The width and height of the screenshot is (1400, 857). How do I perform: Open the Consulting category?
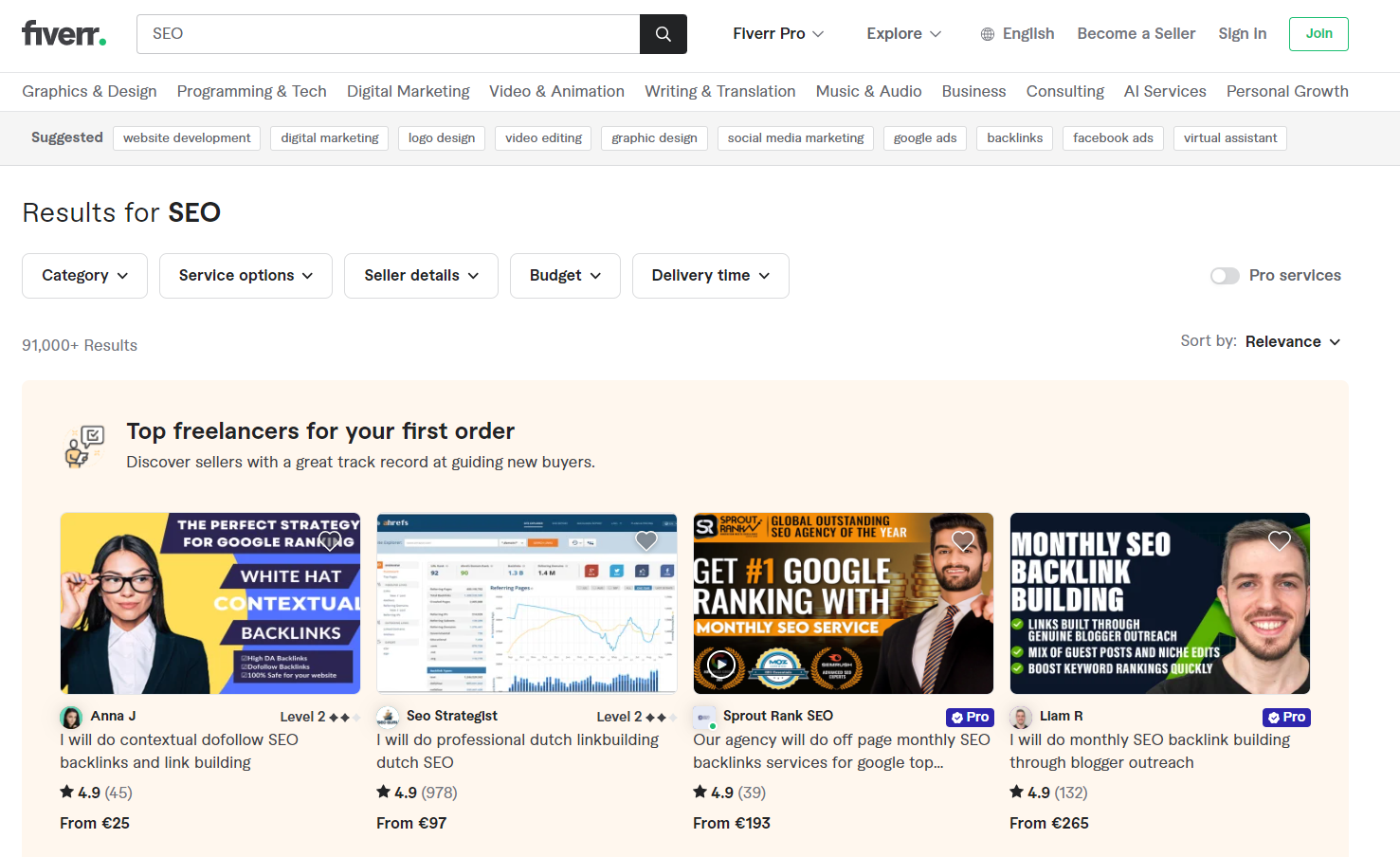click(1064, 91)
